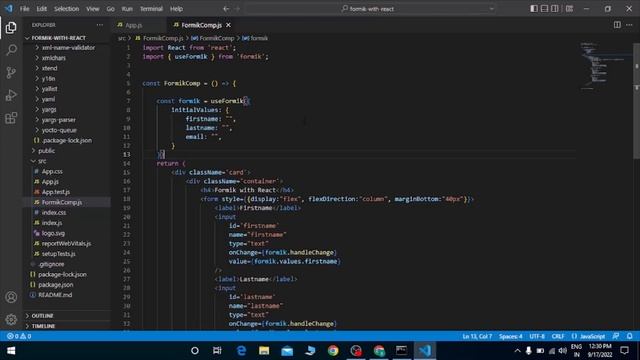Open the Explorer view in activity bar

pos(11,27)
